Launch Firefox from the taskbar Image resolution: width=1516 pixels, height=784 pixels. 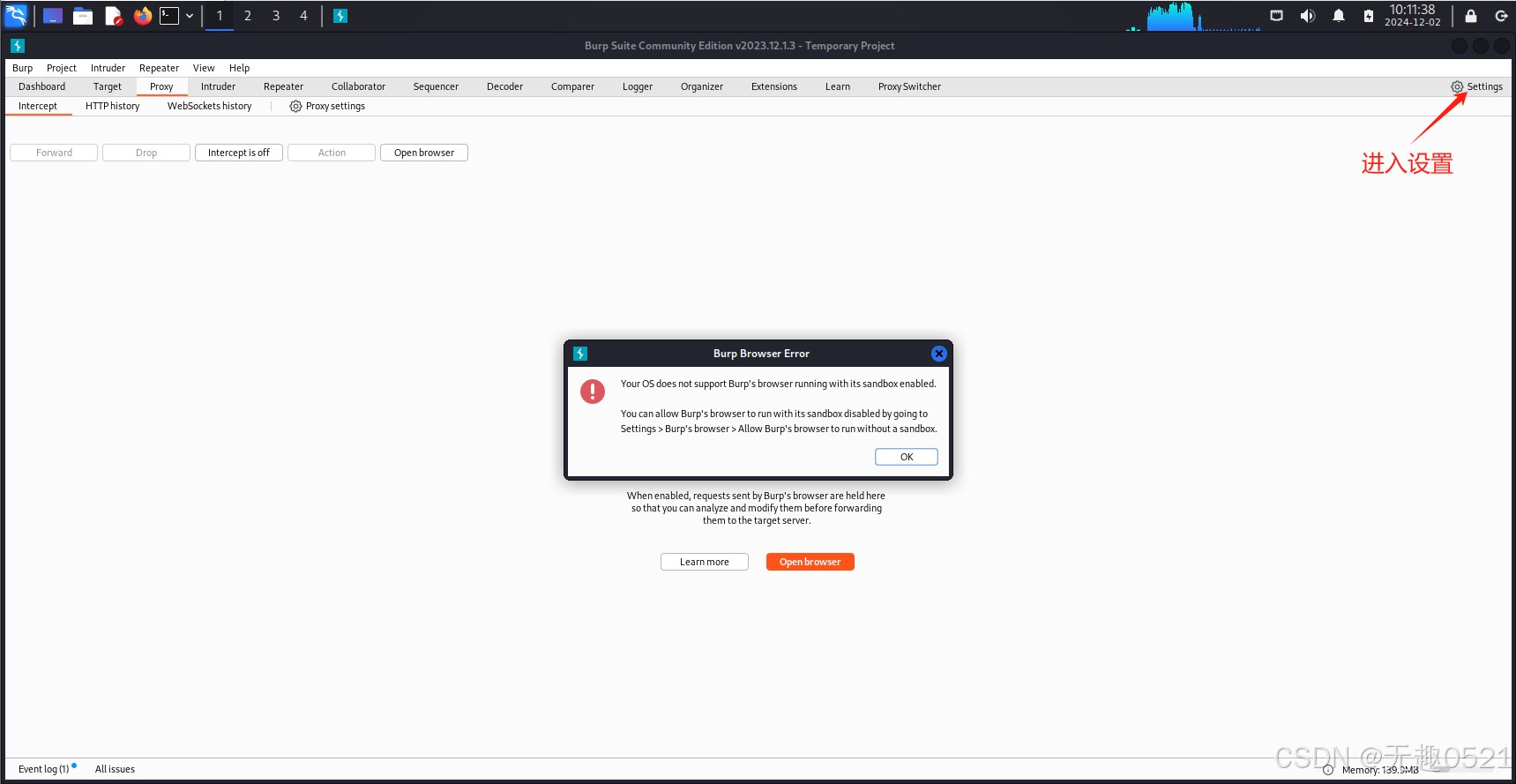143,16
